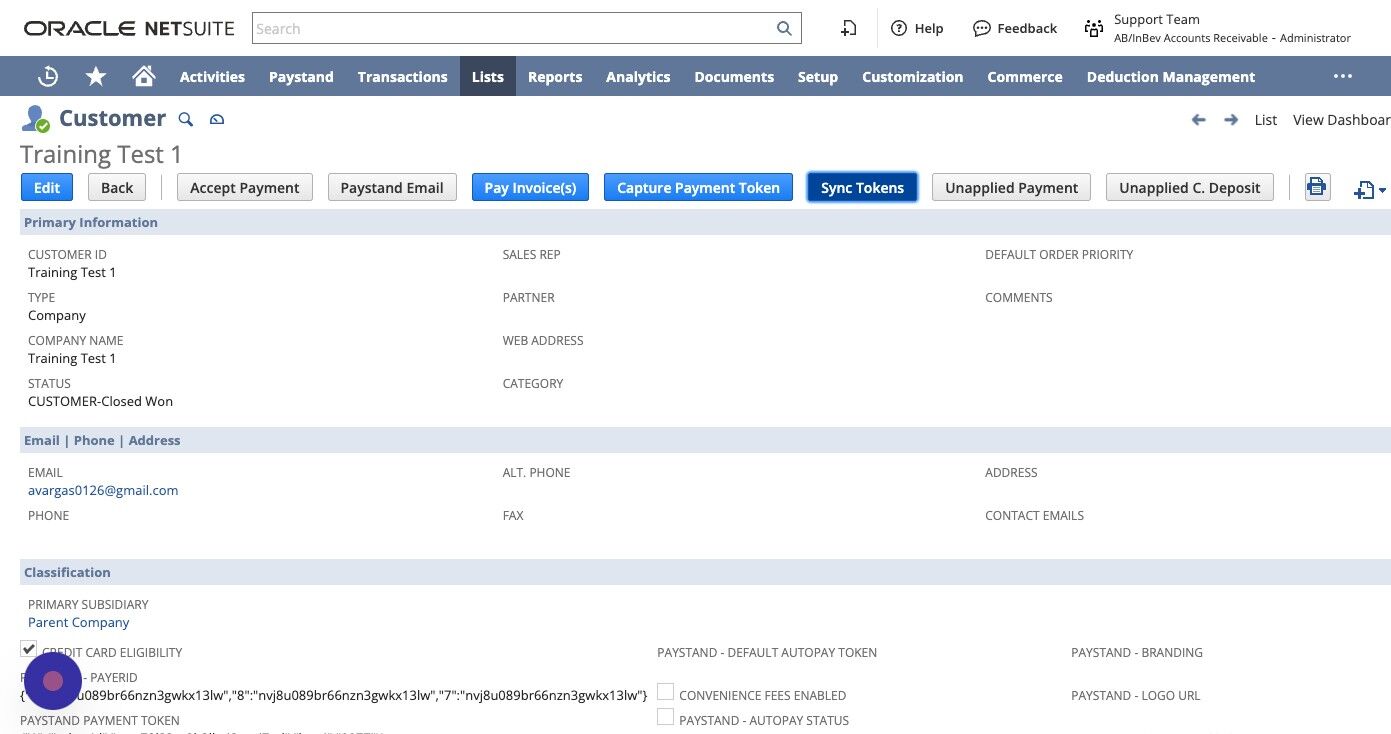Open the Transactions menu

click(402, 77)
